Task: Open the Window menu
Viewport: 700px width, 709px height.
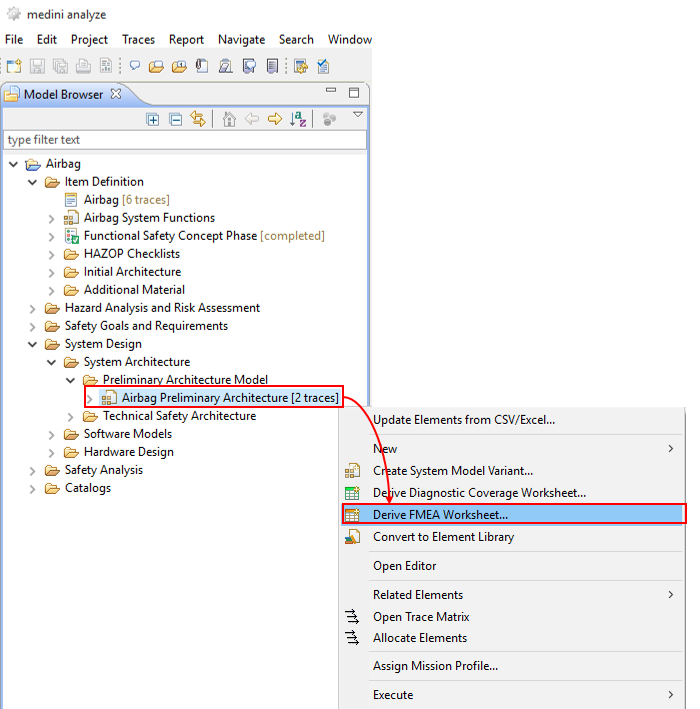Action: coord(350,40)
